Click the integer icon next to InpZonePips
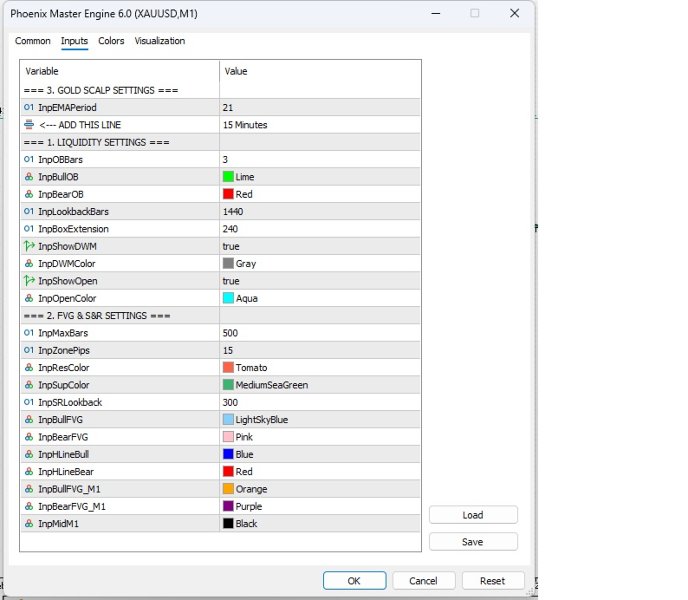Image resolution: width=688 pixels, height=600 pixels. tap(29, 350)
